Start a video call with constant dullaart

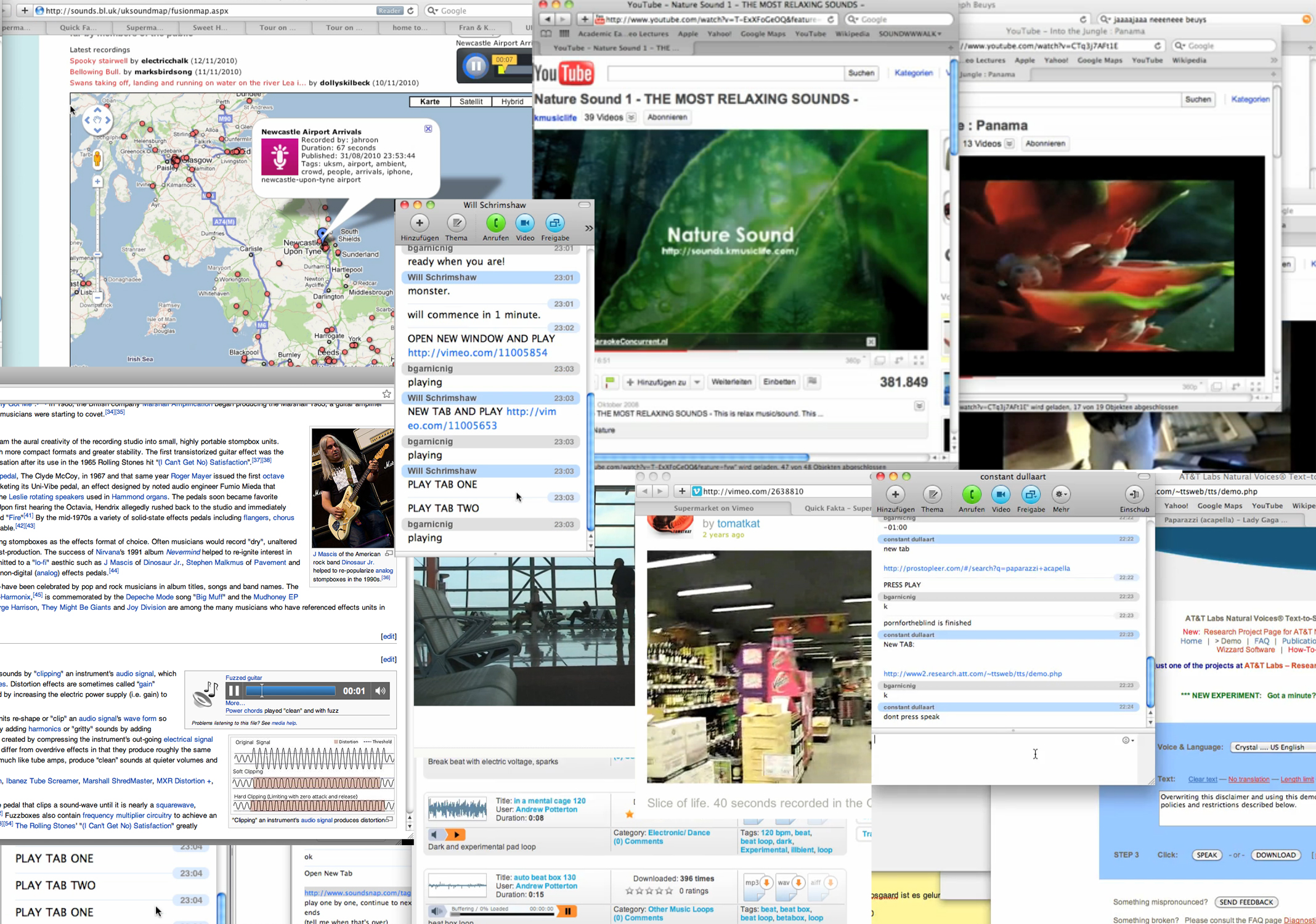(x=1001, y=499)
